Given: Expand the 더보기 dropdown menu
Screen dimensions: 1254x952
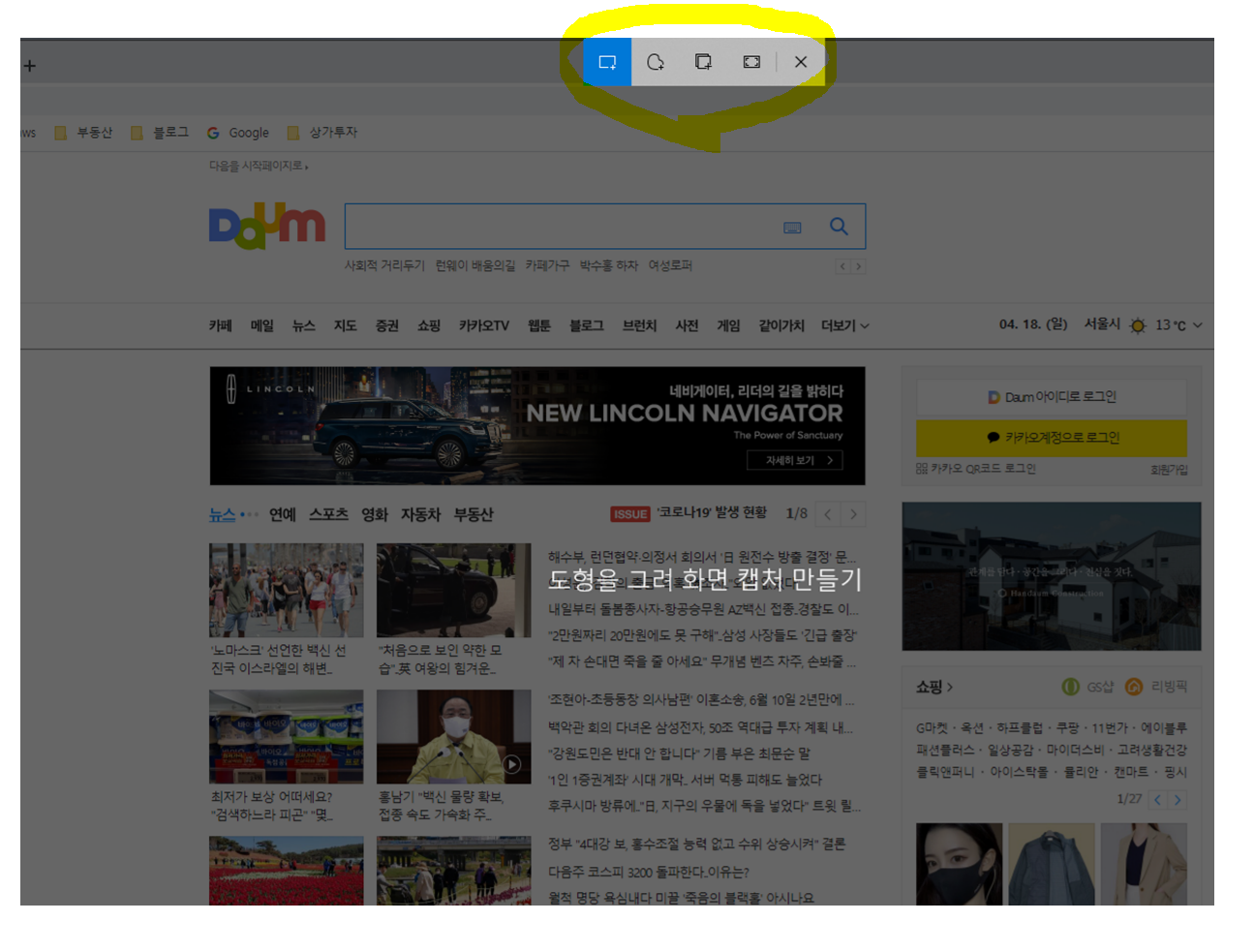Looking at the screenshot, I should click(845, 325).
